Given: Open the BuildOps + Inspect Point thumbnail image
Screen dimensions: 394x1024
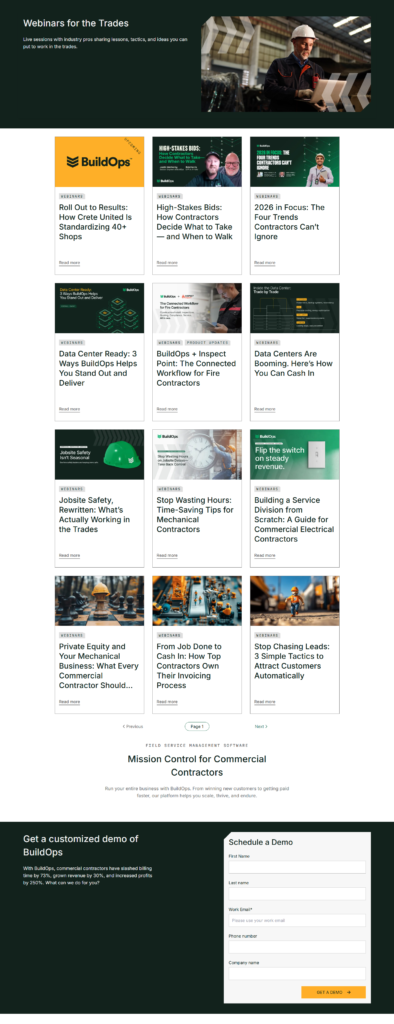Looking at the screenshot, I should 197,308.
